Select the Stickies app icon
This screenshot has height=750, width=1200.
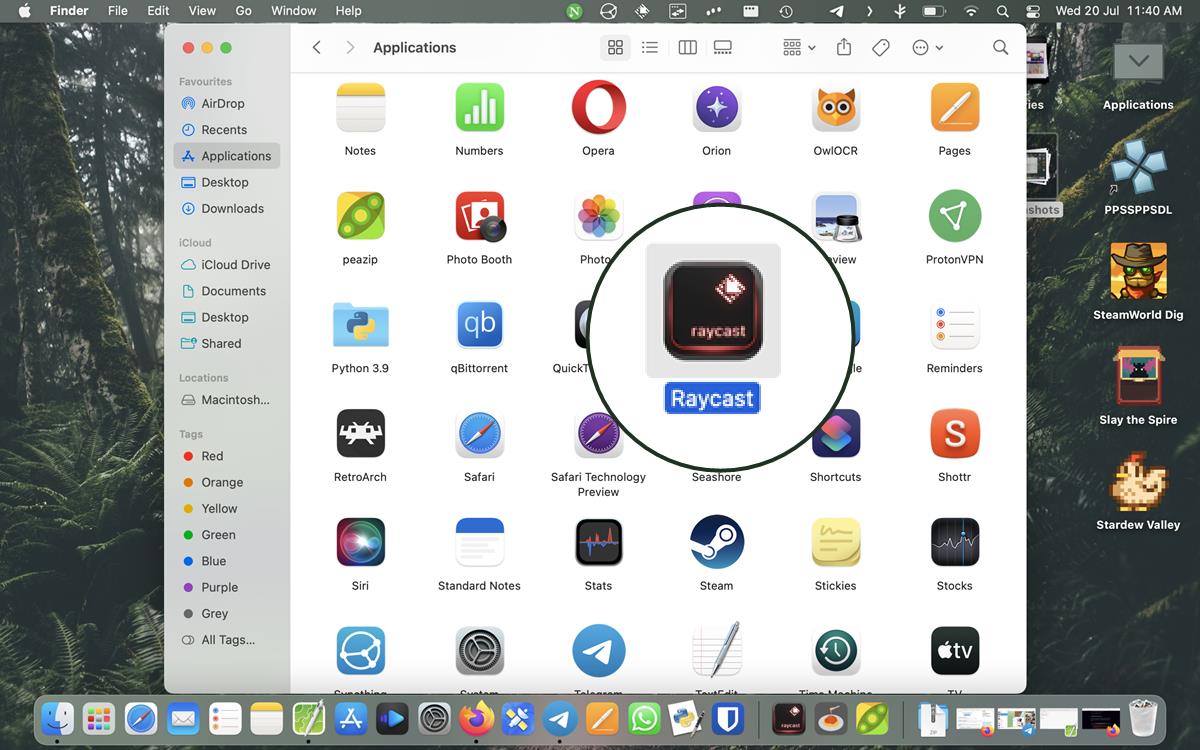click(x=835, y=543)
